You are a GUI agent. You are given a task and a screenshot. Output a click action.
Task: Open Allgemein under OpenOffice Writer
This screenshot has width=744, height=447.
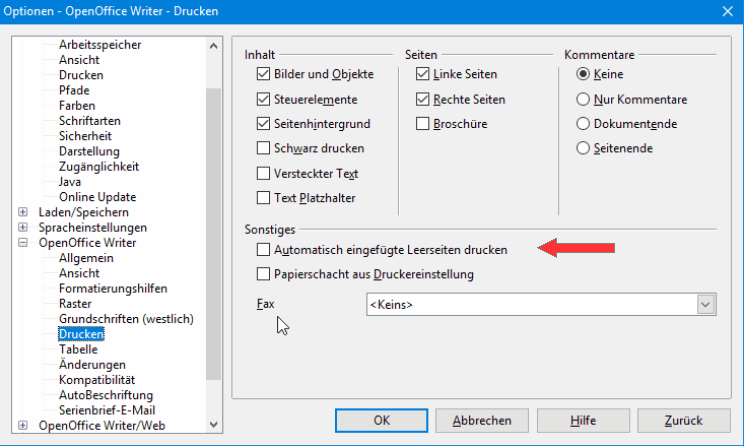tap(86, 258)
